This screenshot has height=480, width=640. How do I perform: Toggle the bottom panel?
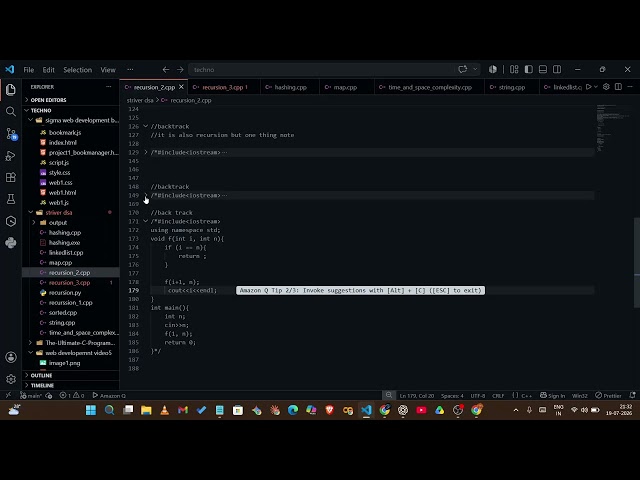[x=543, y=69]
